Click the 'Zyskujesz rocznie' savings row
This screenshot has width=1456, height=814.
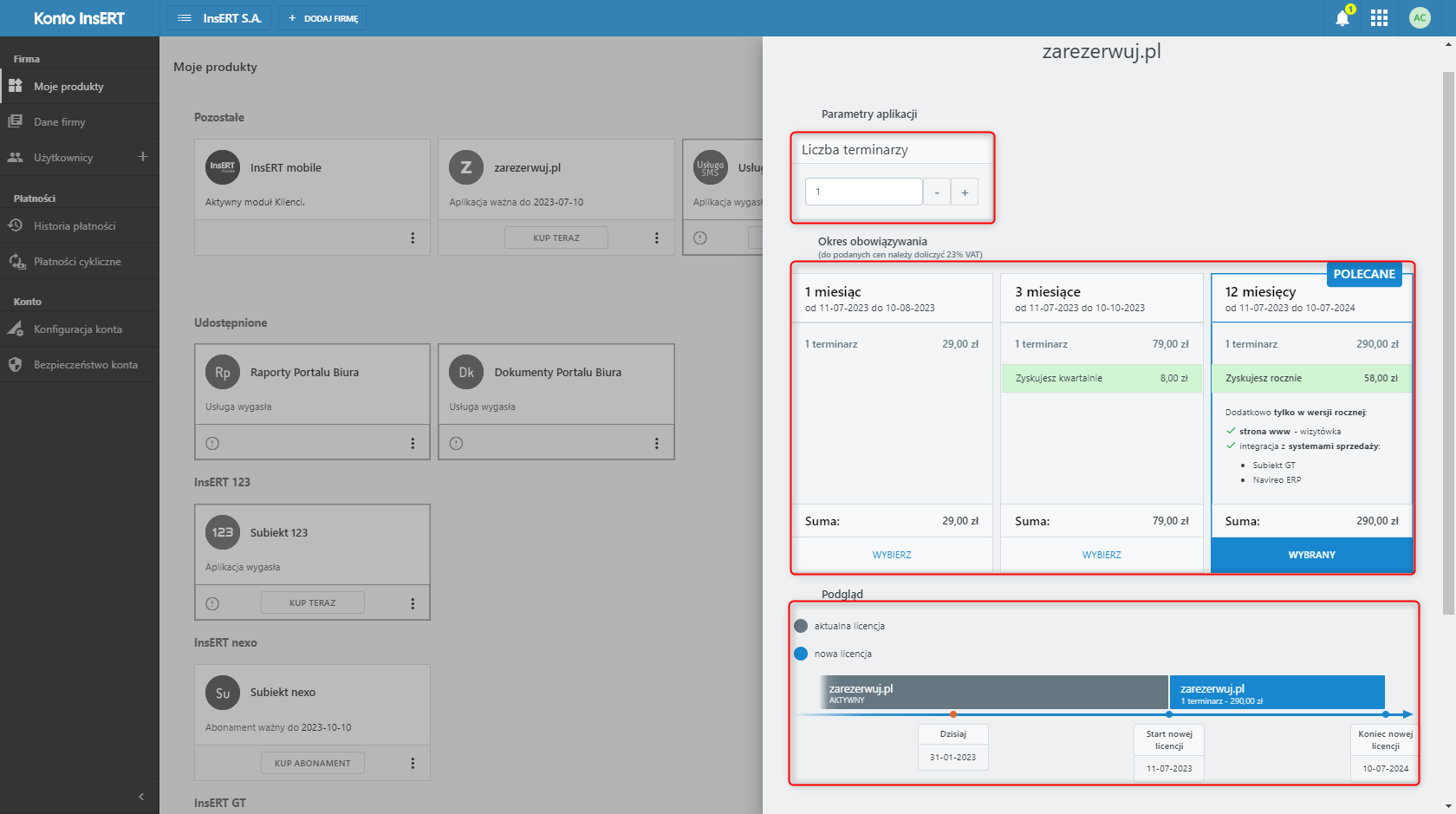coord(1312,378)
